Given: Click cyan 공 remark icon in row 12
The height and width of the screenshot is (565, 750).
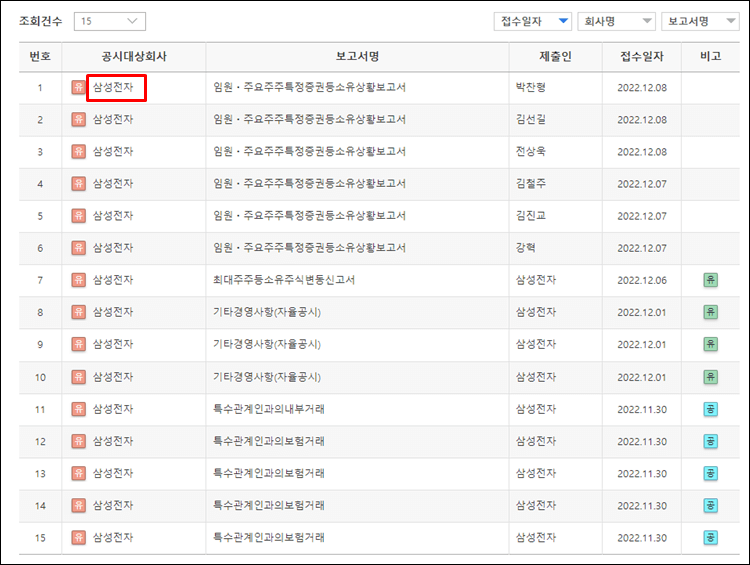Looking at the screenshot, I should click(x=710, y=441).
